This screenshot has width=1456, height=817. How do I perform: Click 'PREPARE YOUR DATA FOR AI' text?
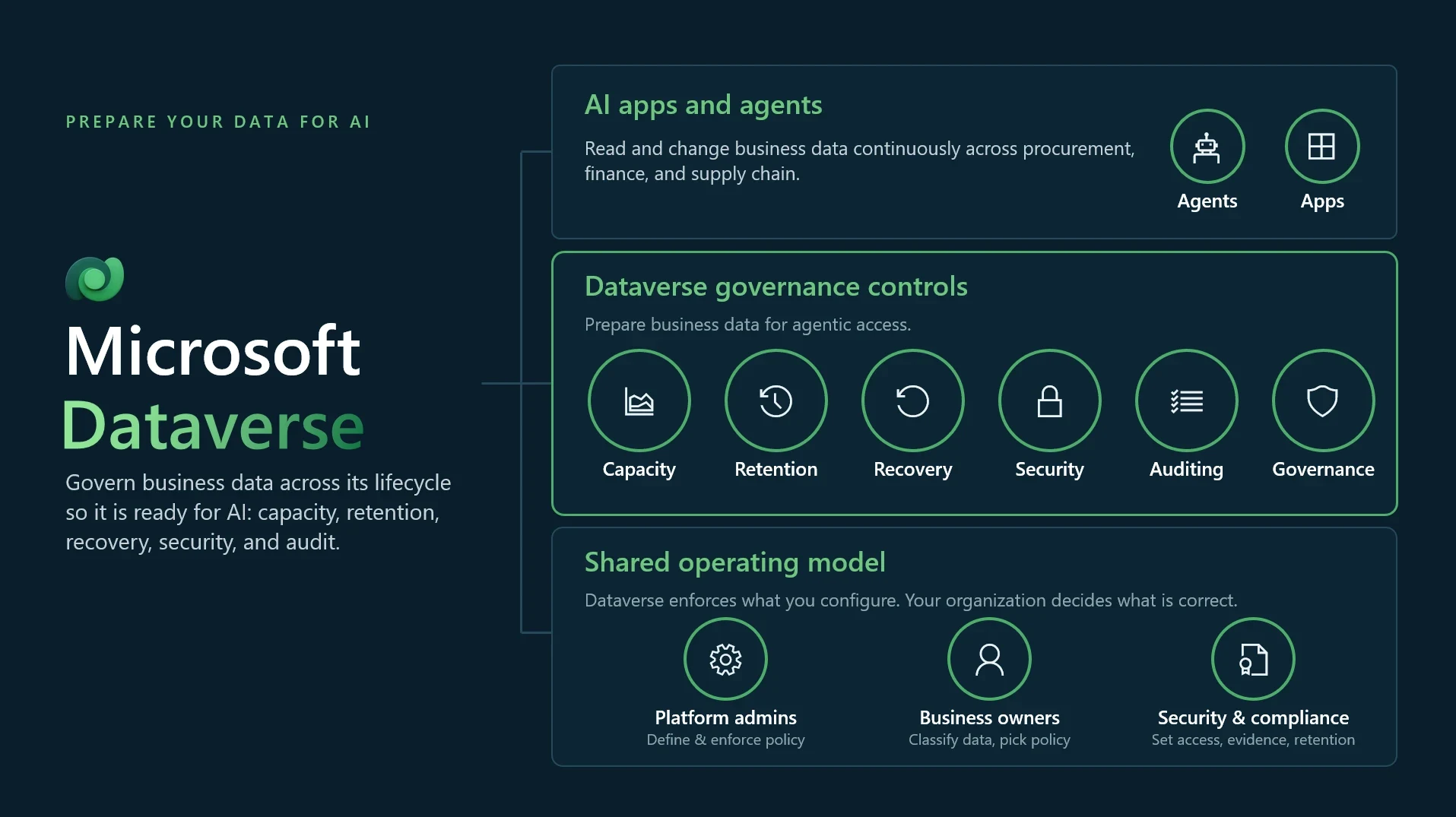218,122
